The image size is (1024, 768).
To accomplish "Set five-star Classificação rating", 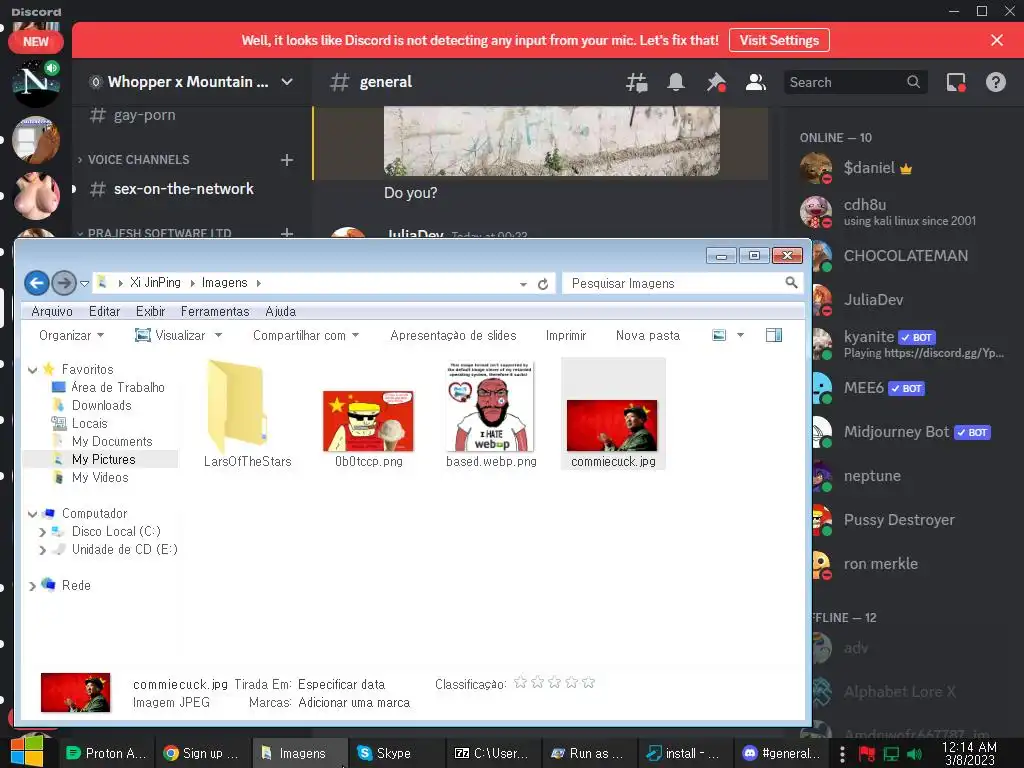I will pyautogui.click(x=588, y=682).
